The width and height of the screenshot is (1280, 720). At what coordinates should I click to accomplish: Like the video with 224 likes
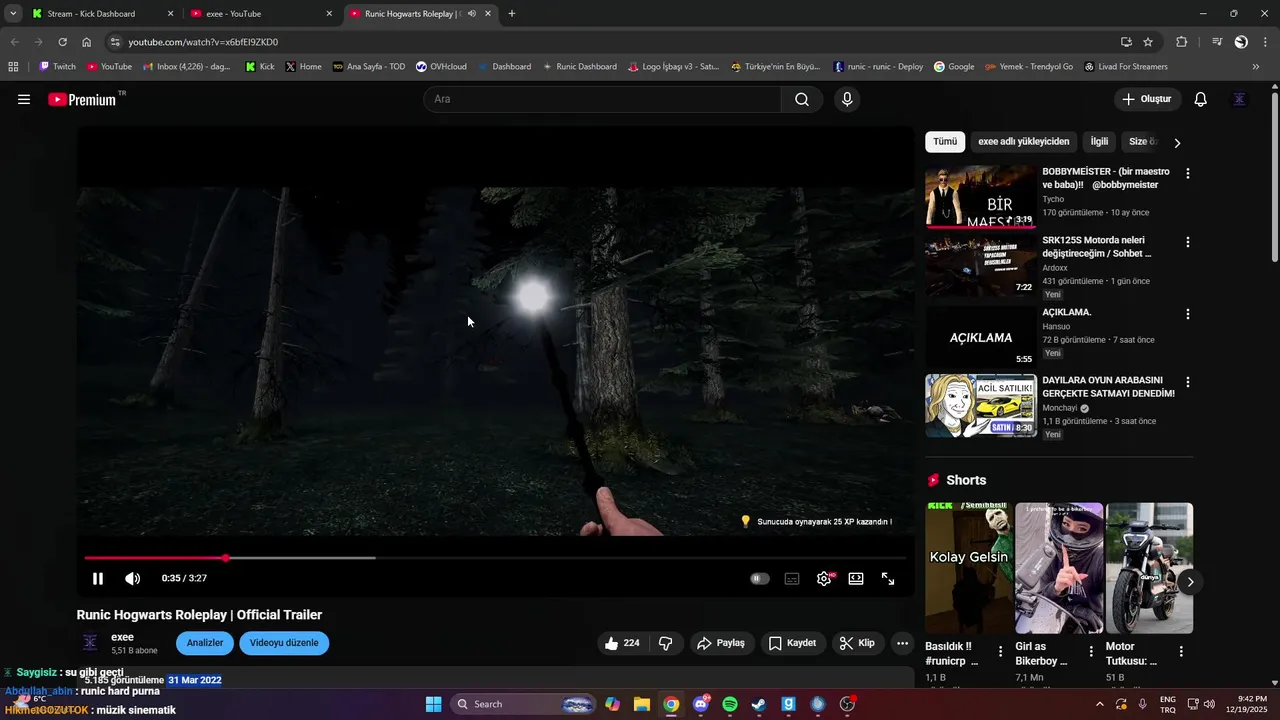pyautogui.click(x=621, y=643)
